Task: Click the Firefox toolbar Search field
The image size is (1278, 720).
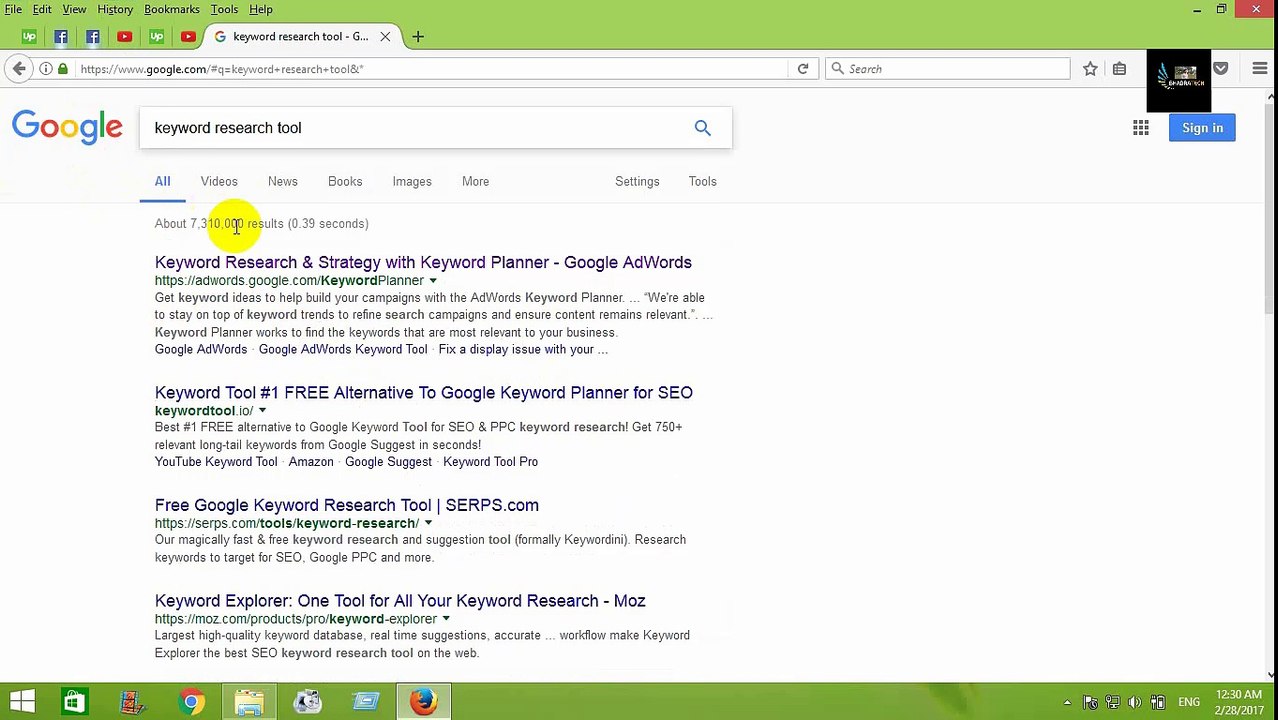Action: [x=948, y=69]
